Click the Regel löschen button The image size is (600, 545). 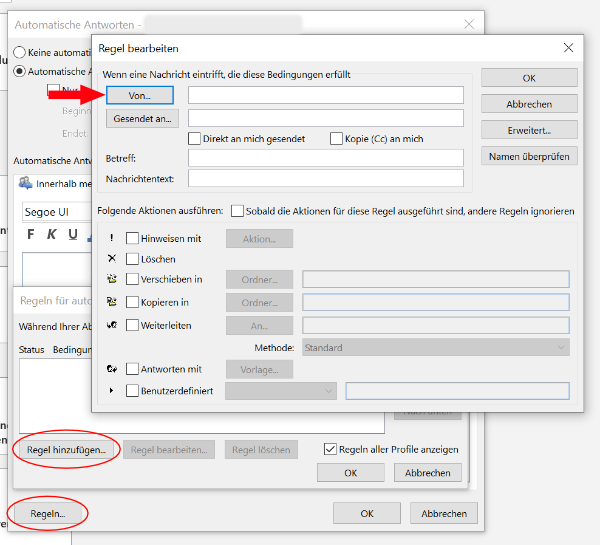261,450
